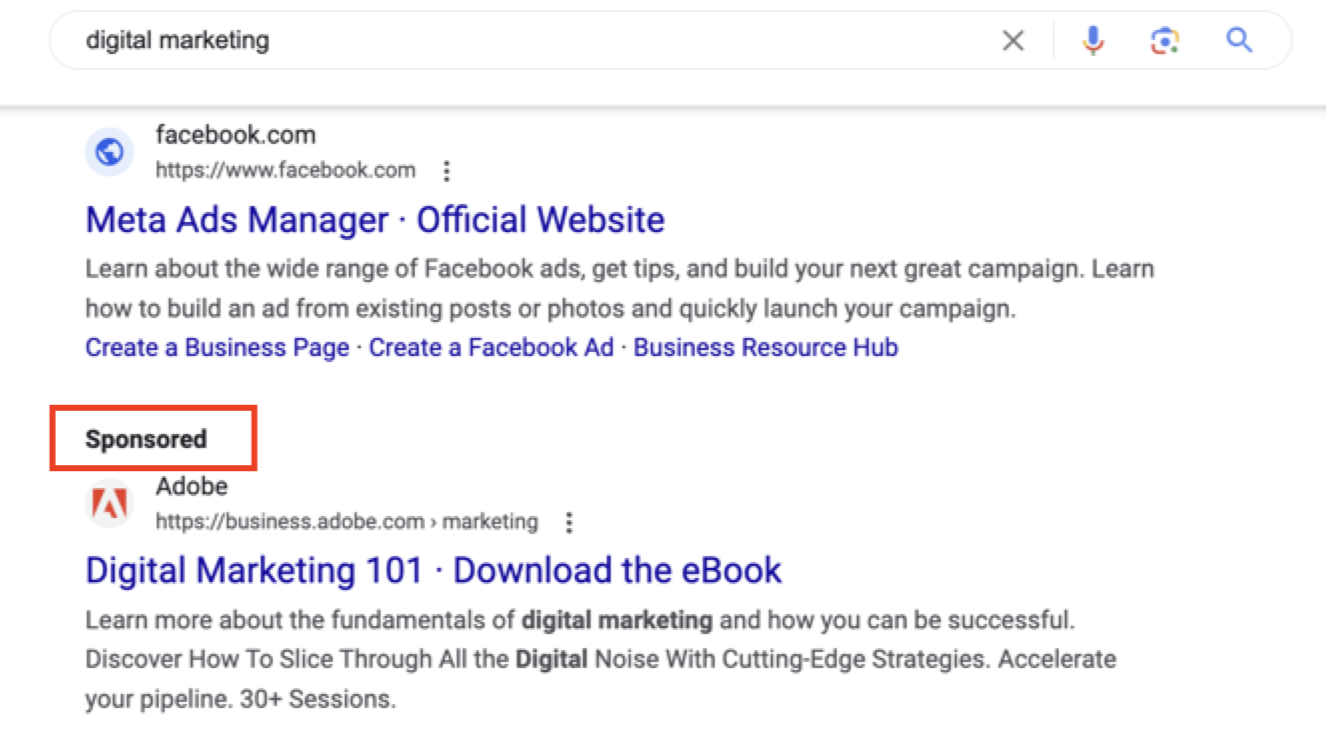This screenshot has width=1326, height=746.
Task: Open the 'Create a Business Page' sitelink
Action: [217, 347]
